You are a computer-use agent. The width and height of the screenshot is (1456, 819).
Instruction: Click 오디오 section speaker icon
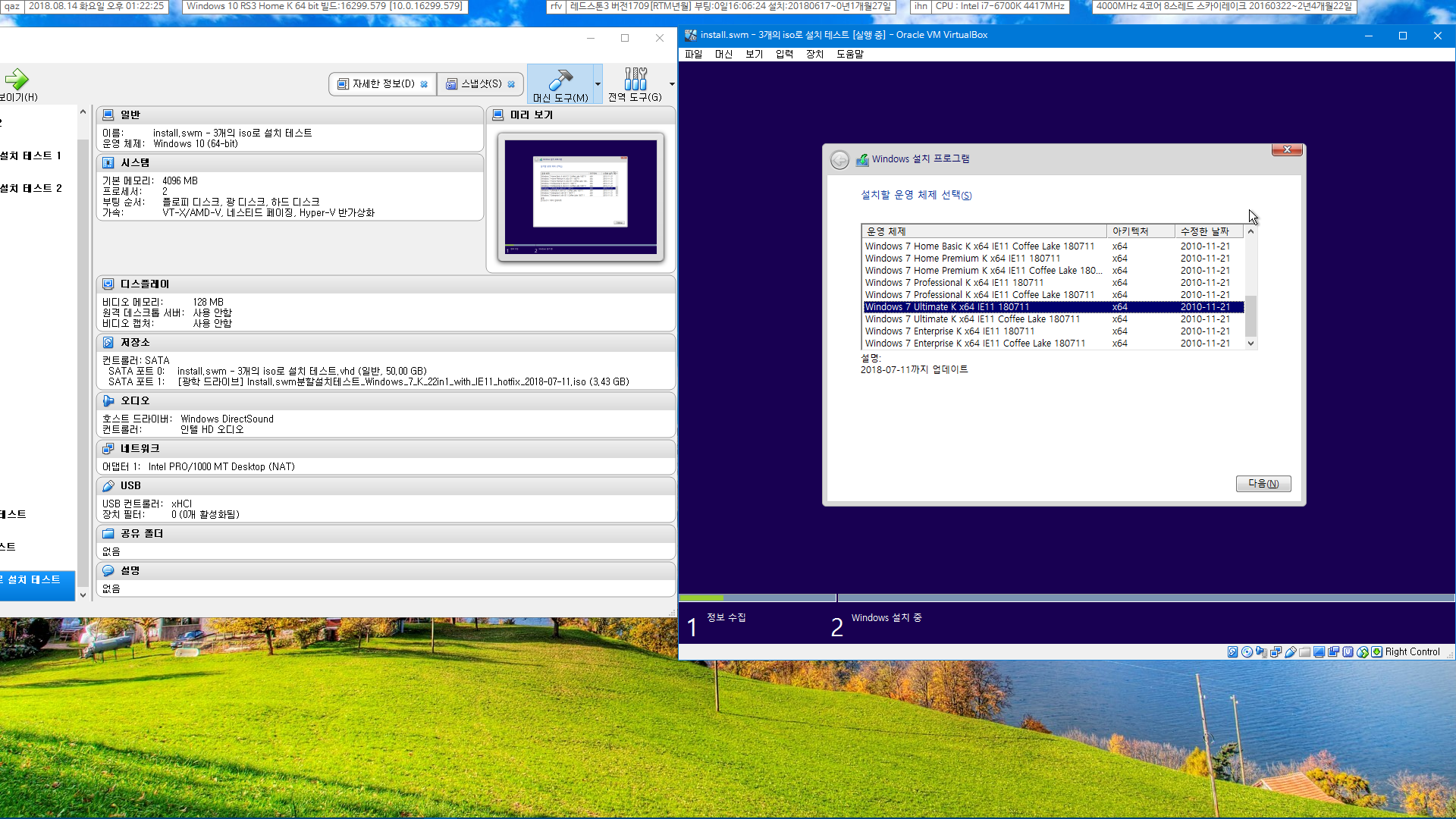tap(108, 400)
